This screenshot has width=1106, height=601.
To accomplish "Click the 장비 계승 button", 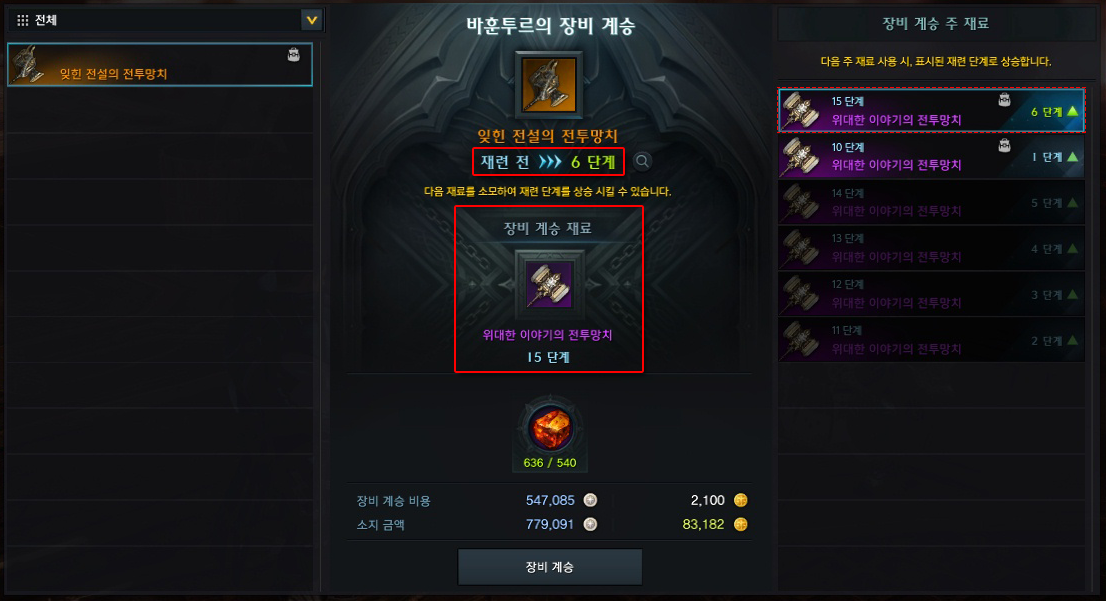I will (x=549, y=567).
